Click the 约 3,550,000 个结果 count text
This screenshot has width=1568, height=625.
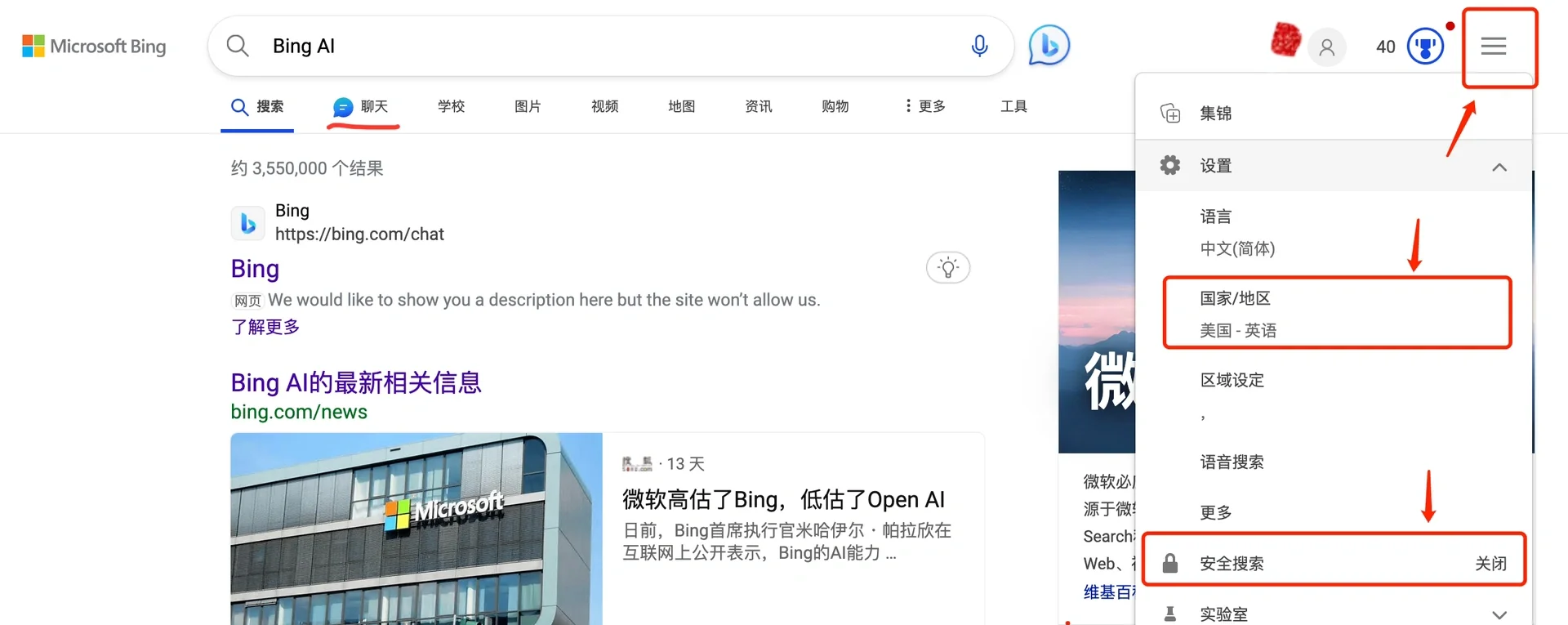pos(307,168)
